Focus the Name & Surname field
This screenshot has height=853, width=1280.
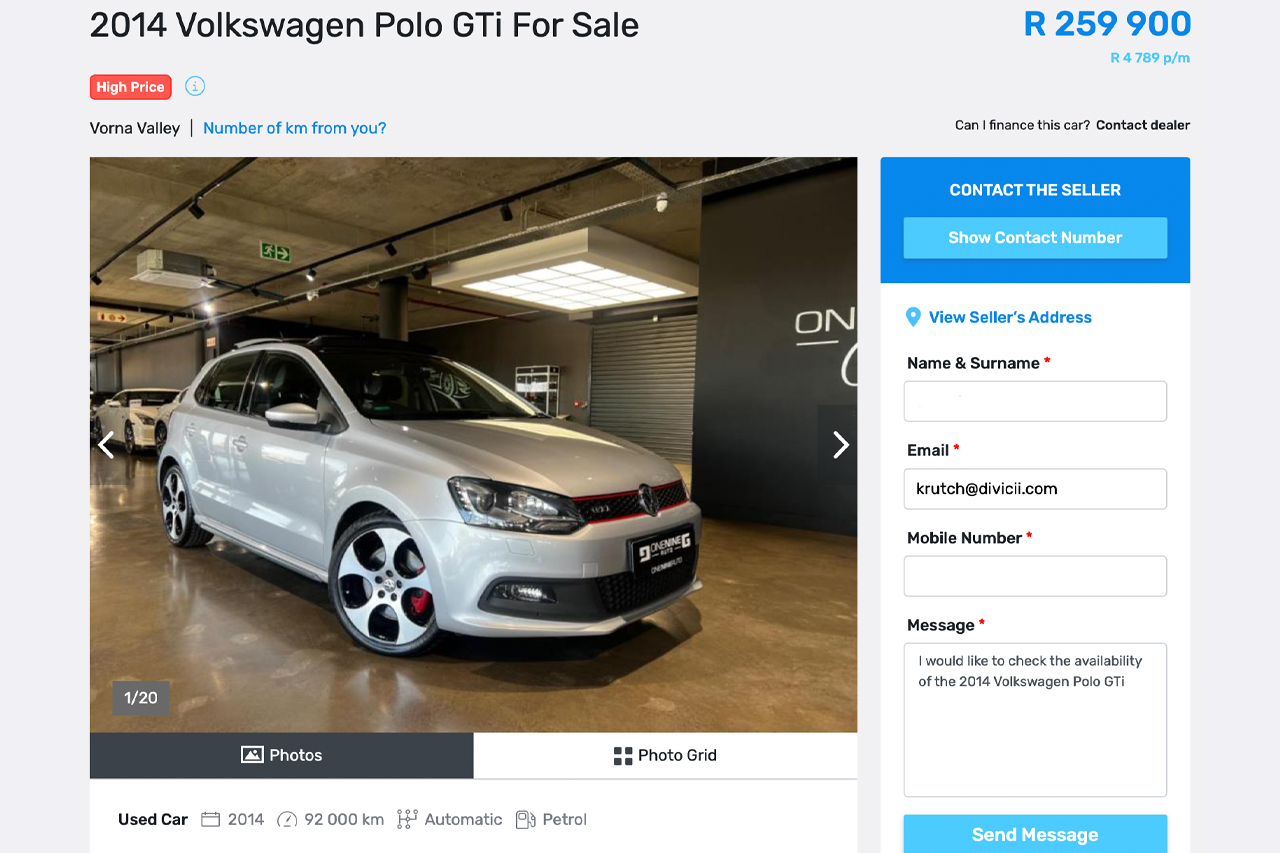tap(1035, 401)
